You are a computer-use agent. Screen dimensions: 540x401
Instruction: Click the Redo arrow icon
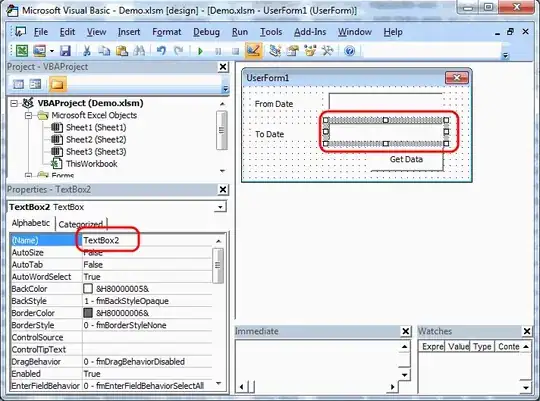point(178,51)
